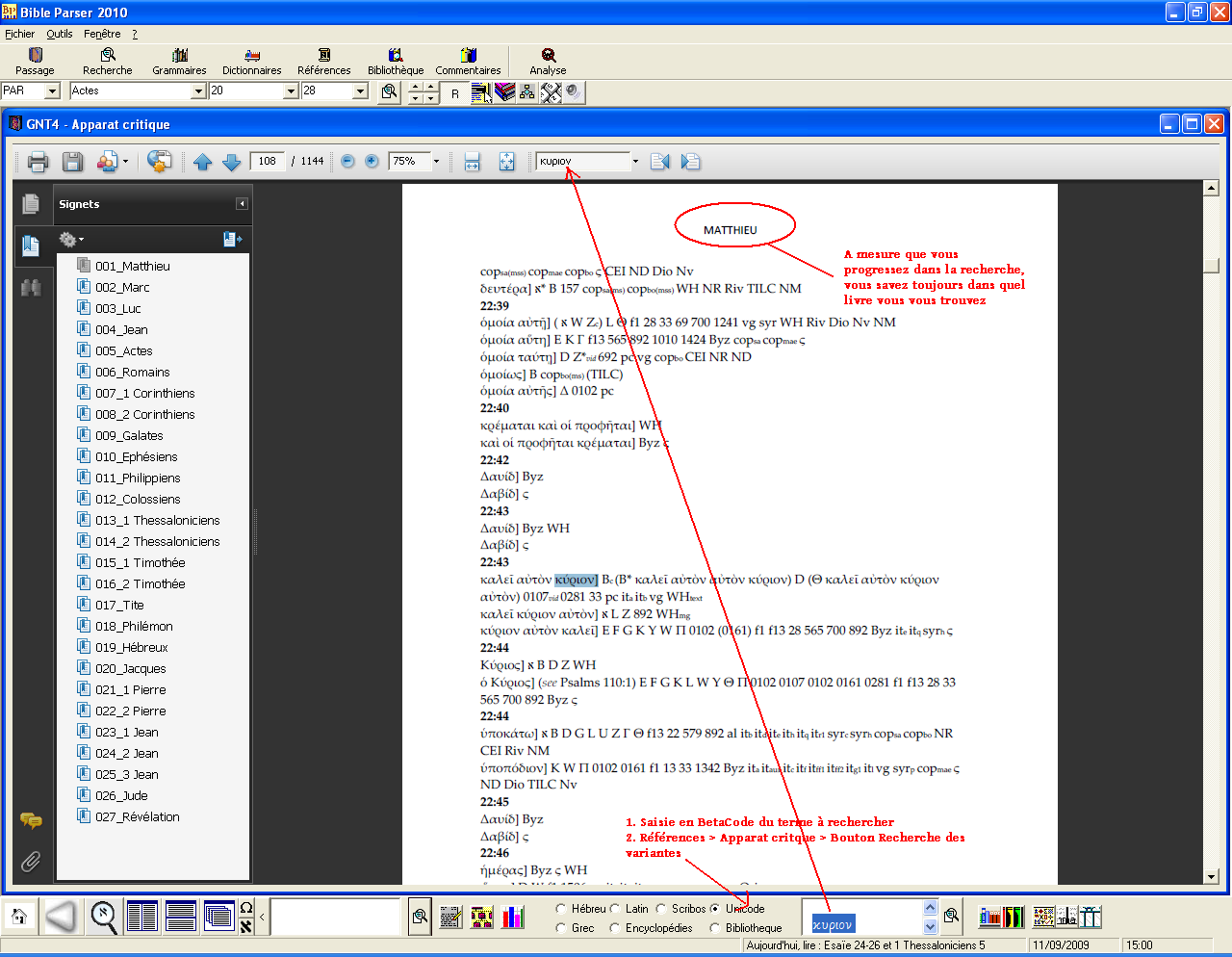This screenshot has height=957, width=1232.
Task: Open the Dictionnaires tool
Action: pos(251,62)
